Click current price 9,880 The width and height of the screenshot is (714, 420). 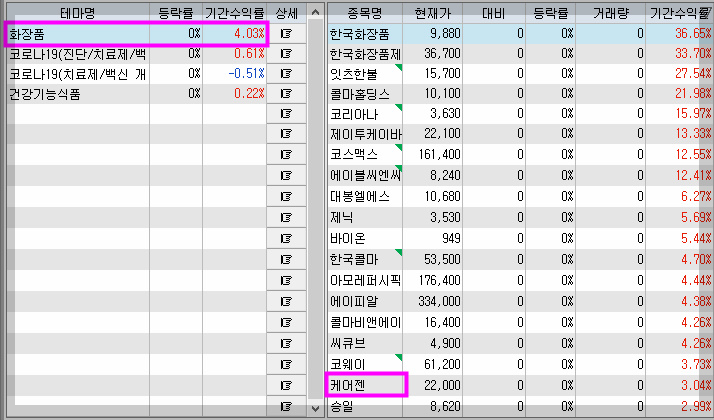tap(445, 34)
